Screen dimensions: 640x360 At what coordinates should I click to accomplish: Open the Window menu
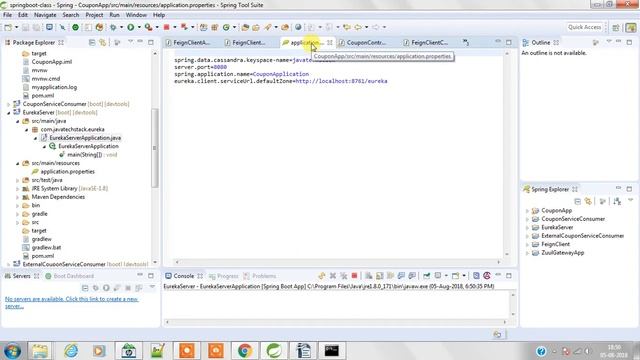point(136,15)
